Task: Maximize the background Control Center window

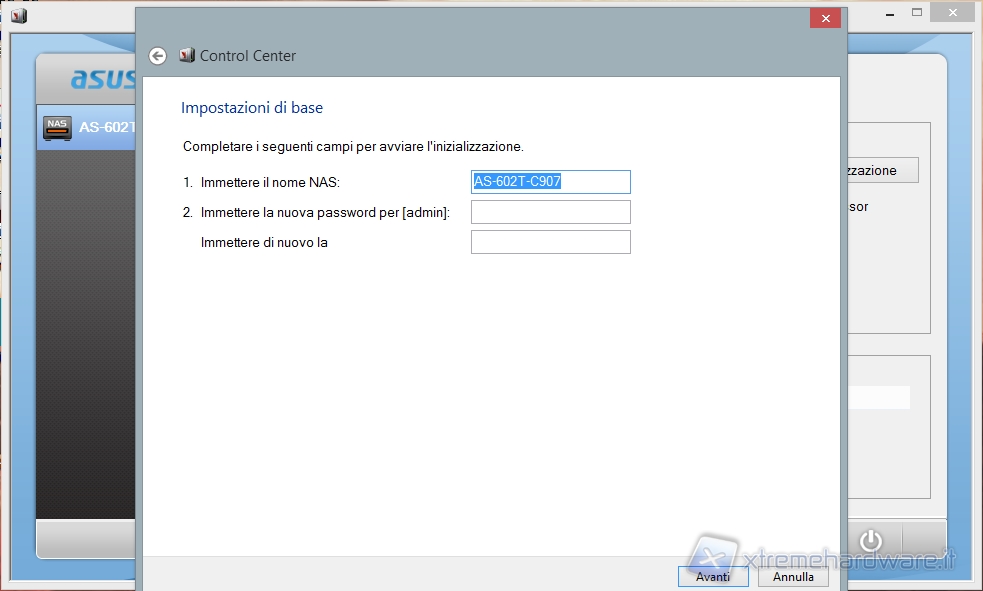Action: (x=915, y=14)
